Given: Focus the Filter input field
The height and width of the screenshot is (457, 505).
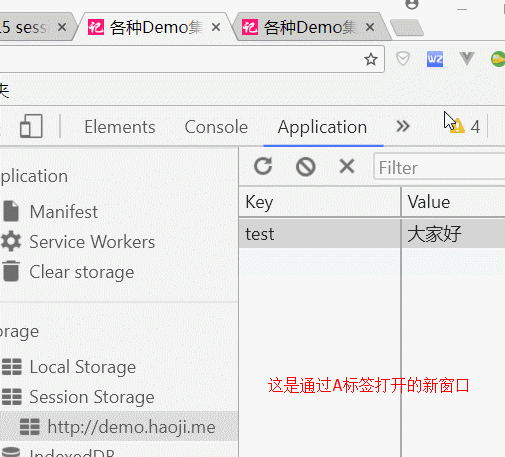Looking at the screenshot, I should tap(439, 167).
